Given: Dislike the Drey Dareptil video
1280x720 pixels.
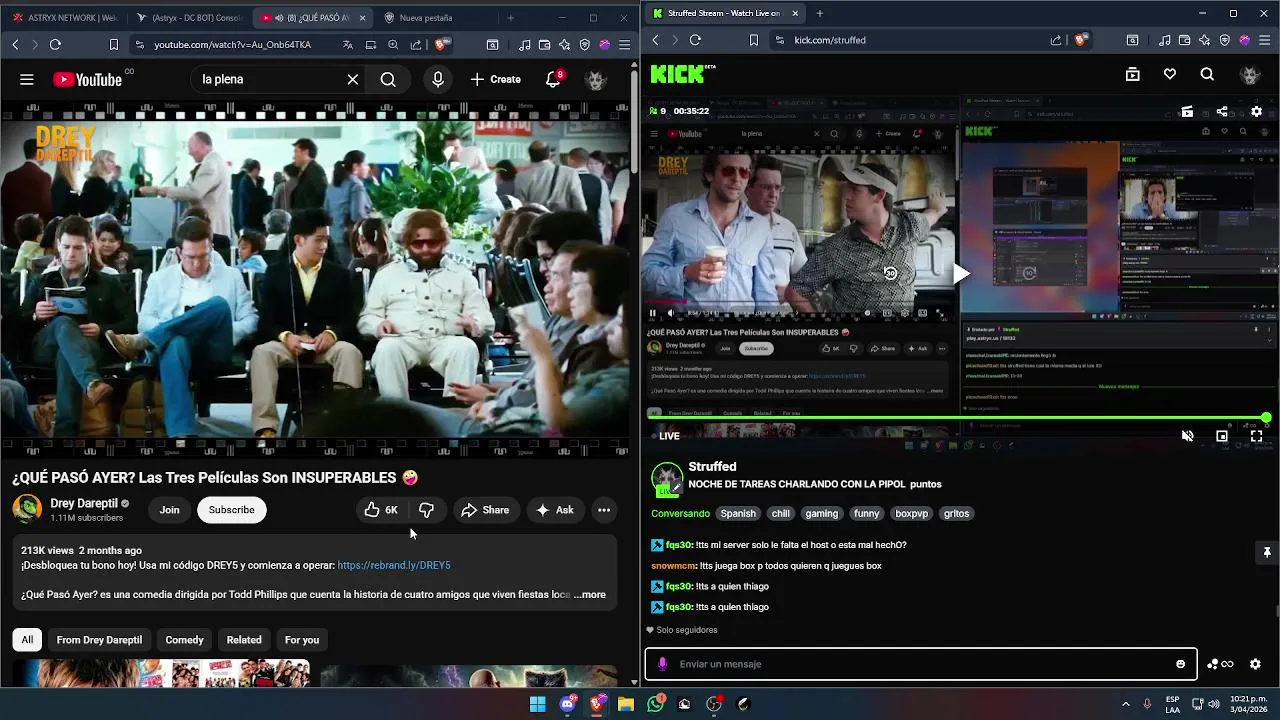Looking at the screenshot, I should 427,510.
